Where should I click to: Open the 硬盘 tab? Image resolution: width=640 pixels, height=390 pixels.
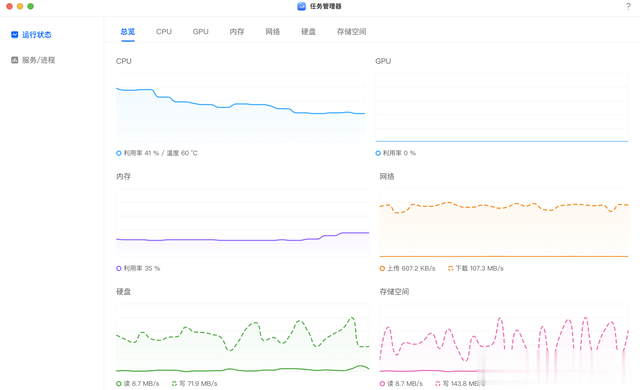coord(309,32)
